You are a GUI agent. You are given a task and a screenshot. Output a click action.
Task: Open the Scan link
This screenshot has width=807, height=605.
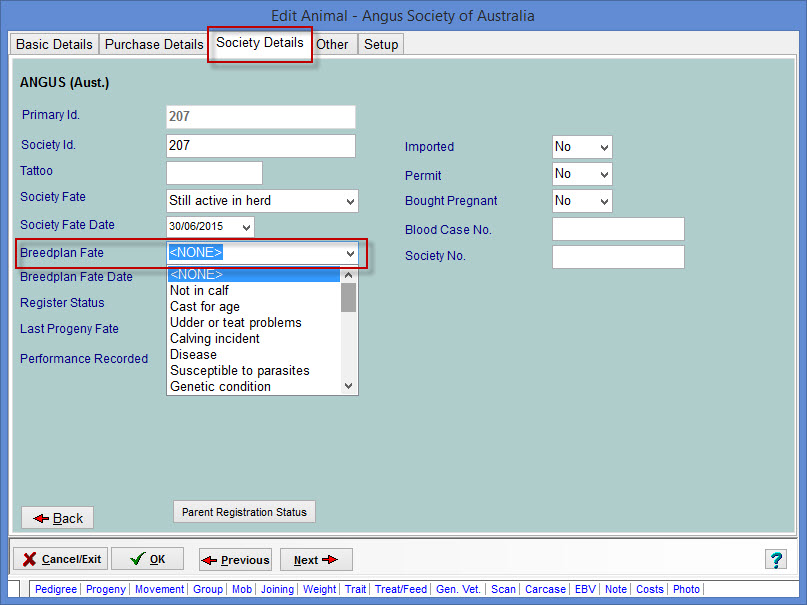point(503,589)
